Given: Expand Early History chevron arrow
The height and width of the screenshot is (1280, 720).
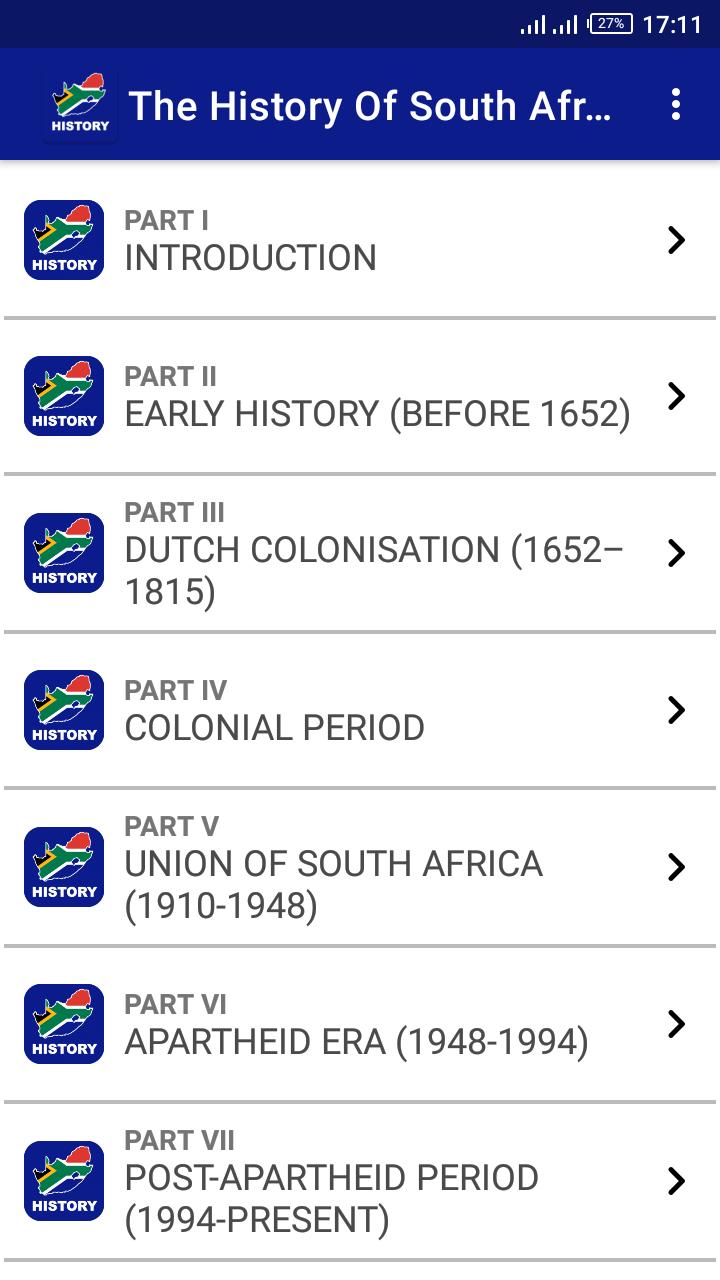Looking at the screenshot, I should click(676, 396).
